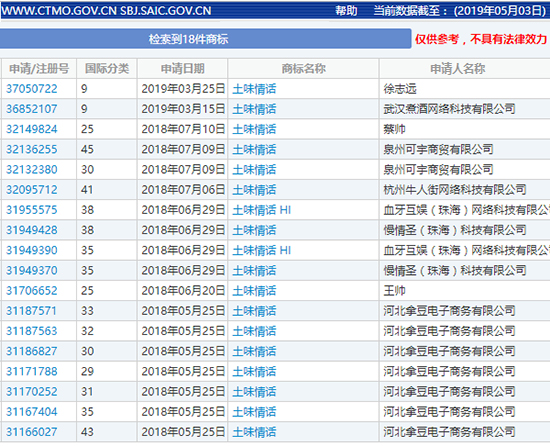Open registration number 31949428 link

(32, 230)
